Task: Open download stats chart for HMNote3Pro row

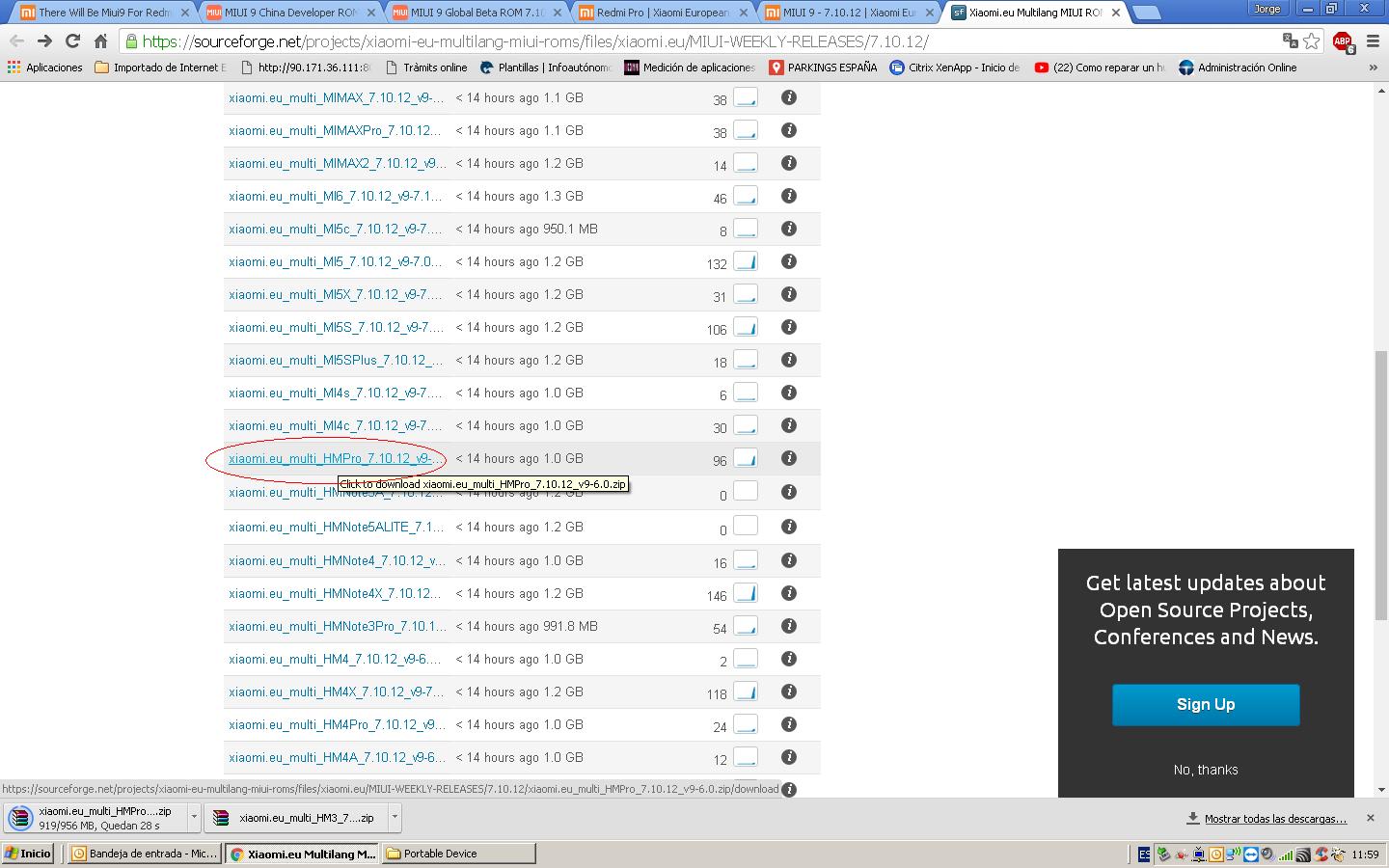Action: (x=746, y=626)
